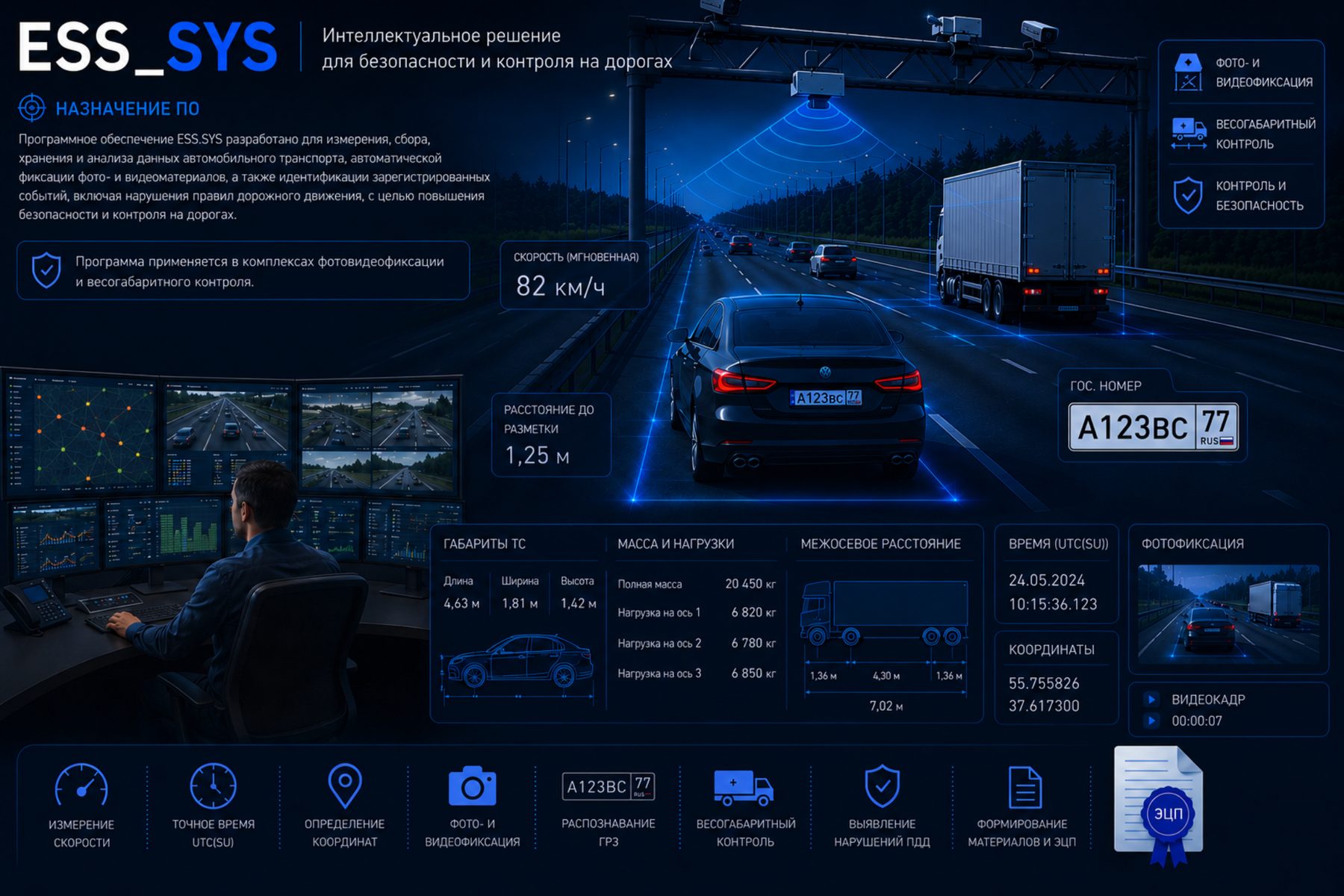This screenshot has height=896, width=1344.
Task: Click the target icon beside НАЗНАЧЕНИЕ ПО
Action: coord(31,108)
